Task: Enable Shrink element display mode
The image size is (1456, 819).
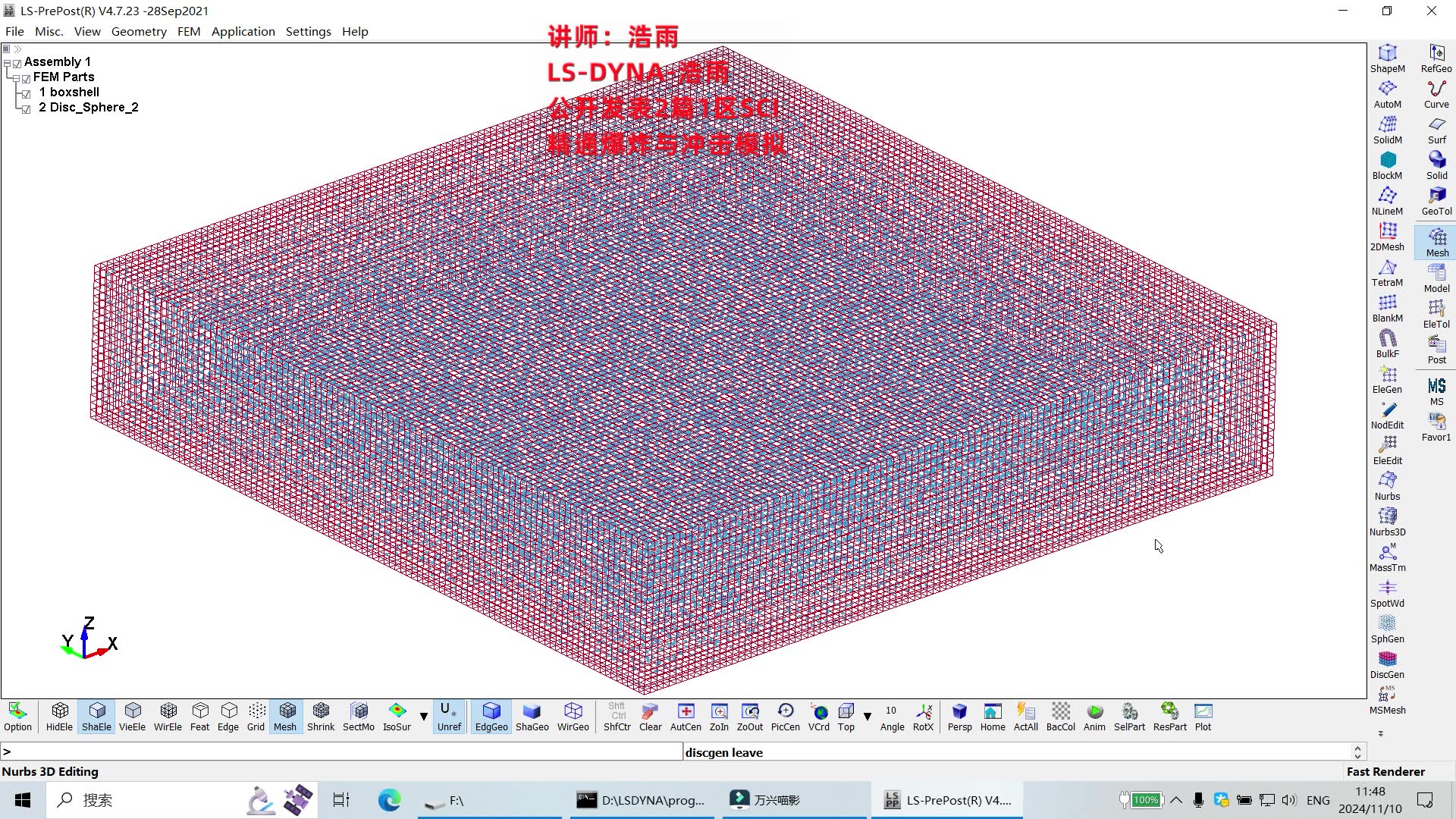Action: [x=320, y=716]
